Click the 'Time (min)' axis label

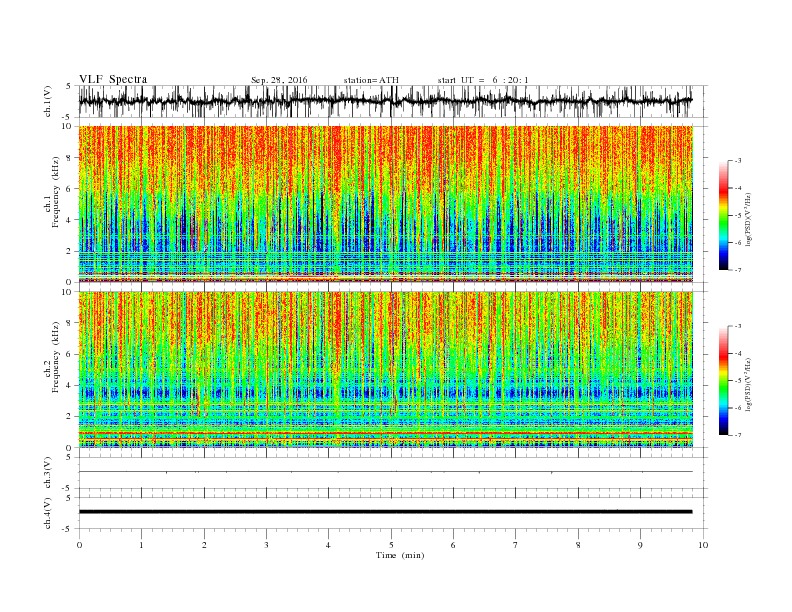[x=400, y=555]
